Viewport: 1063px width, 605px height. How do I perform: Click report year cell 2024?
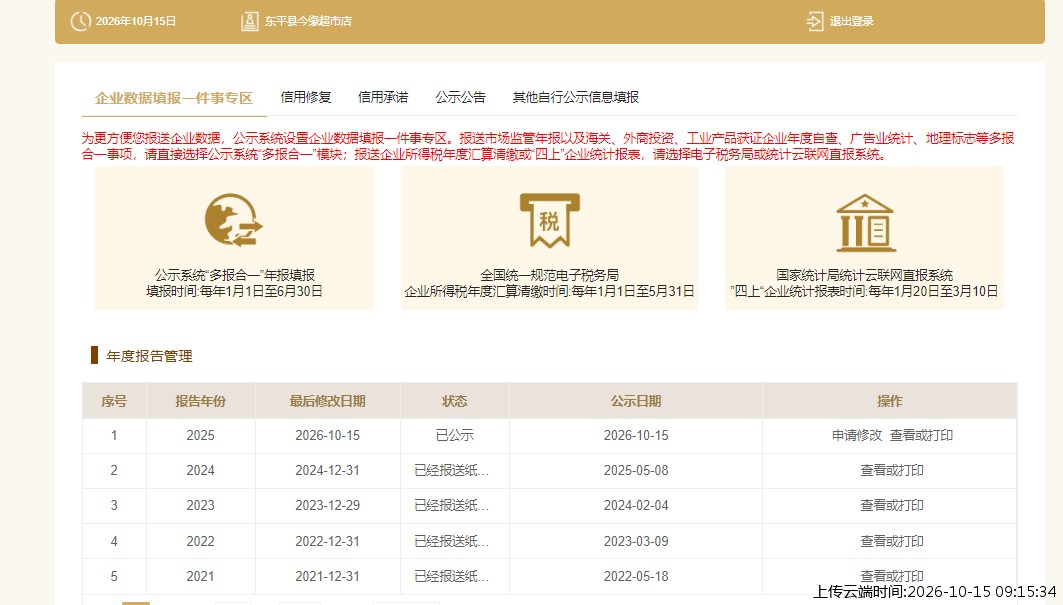(201, 471)
